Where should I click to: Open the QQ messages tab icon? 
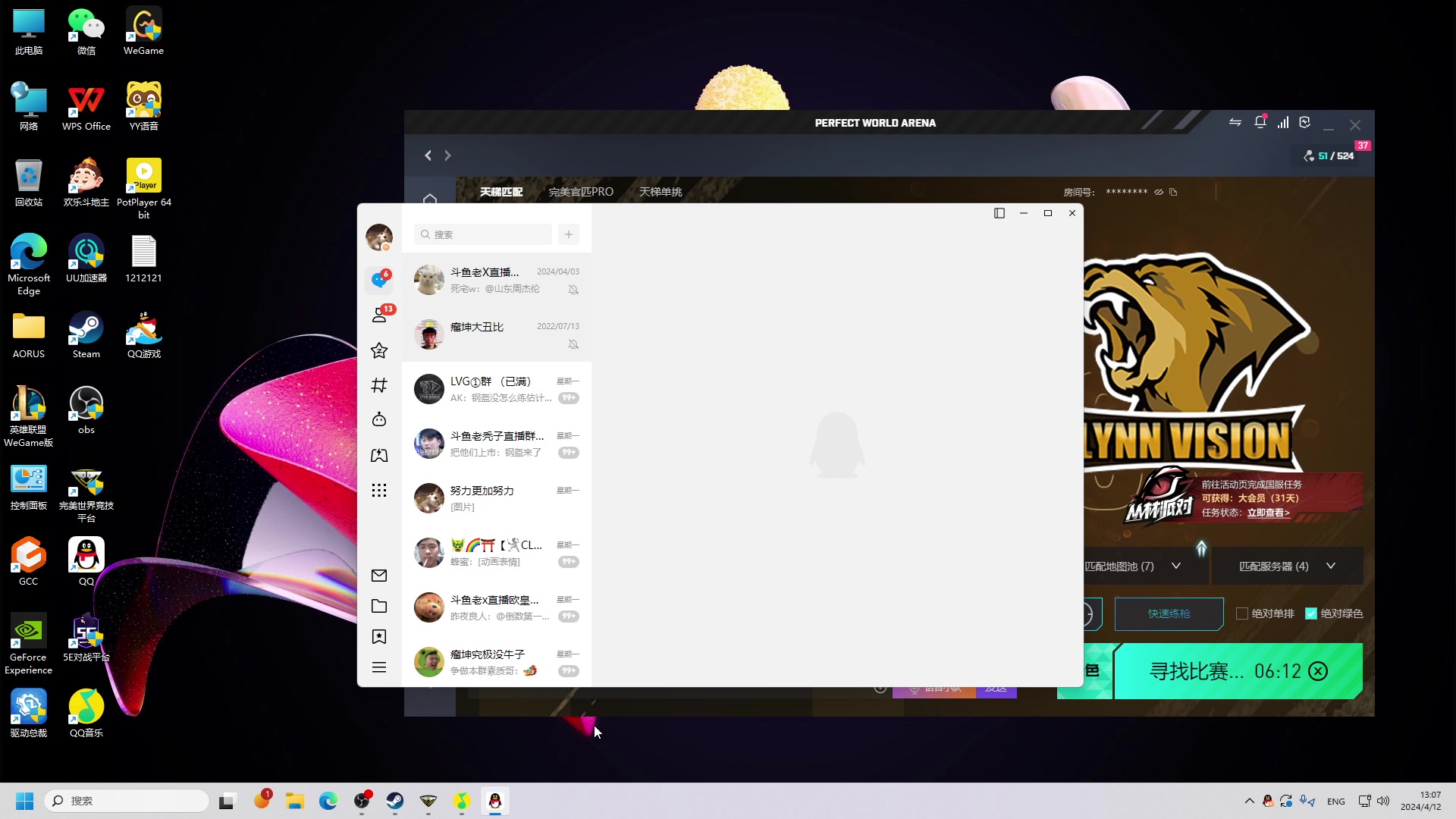pos(379,280)
